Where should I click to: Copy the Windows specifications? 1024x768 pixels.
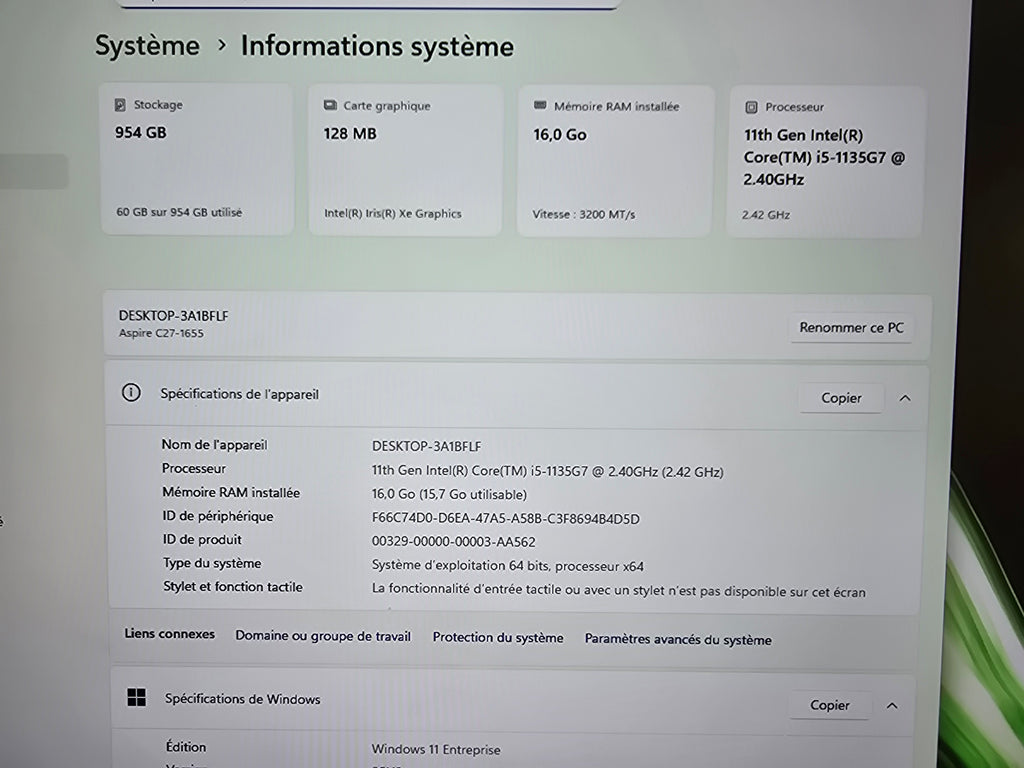click(x=829, y=705)
